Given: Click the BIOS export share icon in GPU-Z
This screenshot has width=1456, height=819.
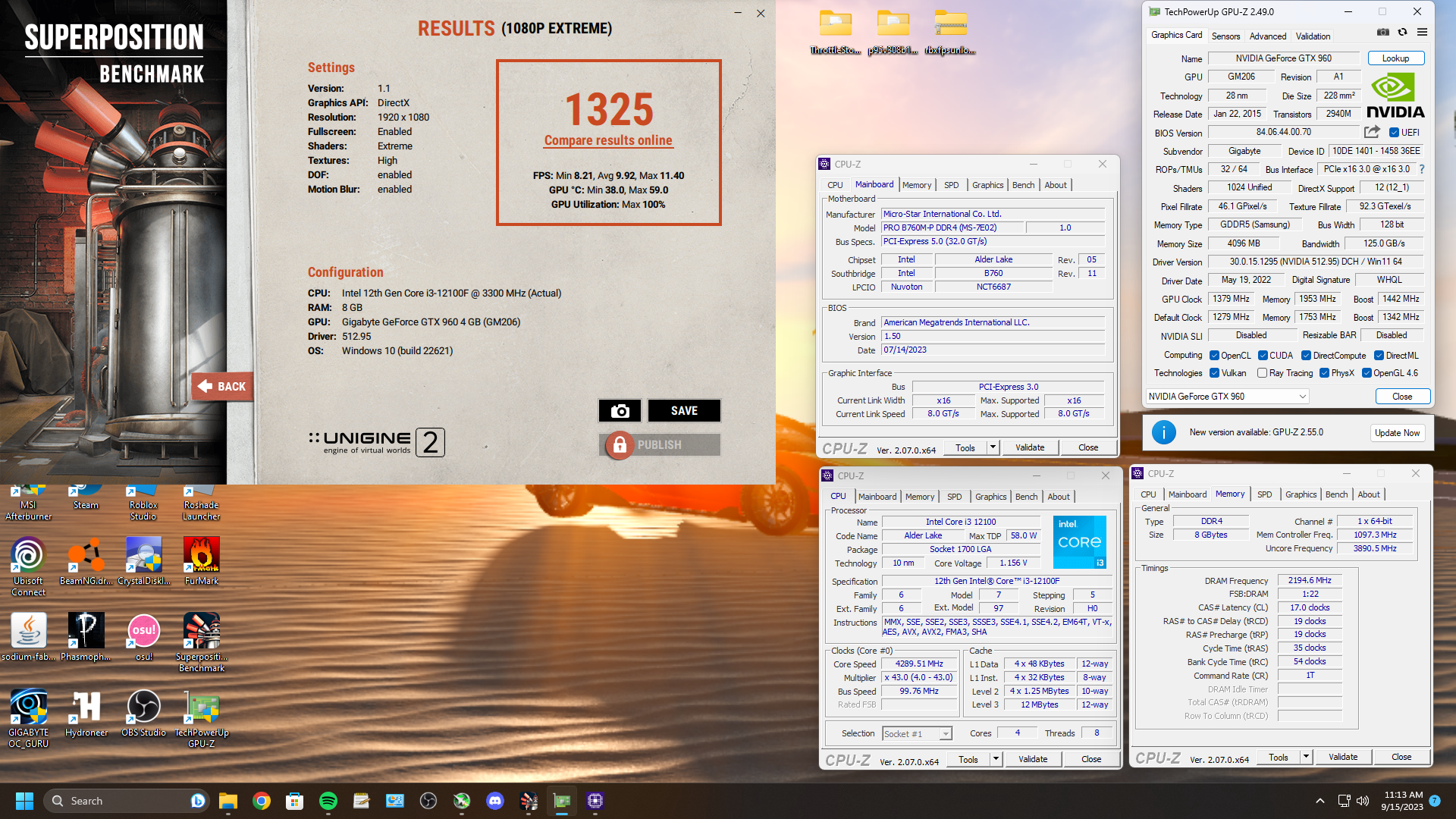Looking at the screenshot, I should [1372, 132].
